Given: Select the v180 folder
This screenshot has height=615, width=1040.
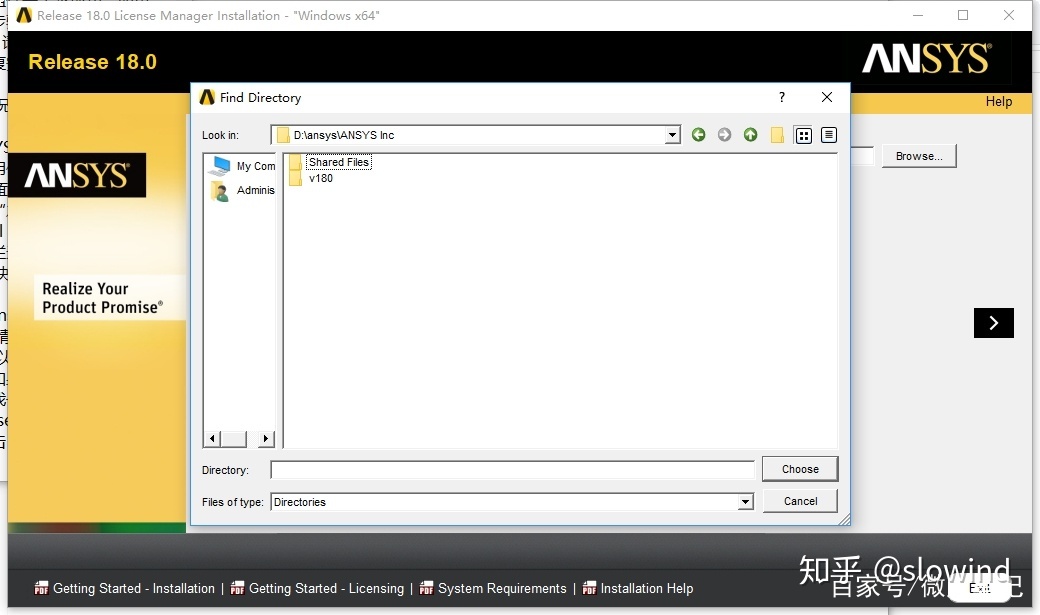Looking at the screenshot, I should (312, 178).
